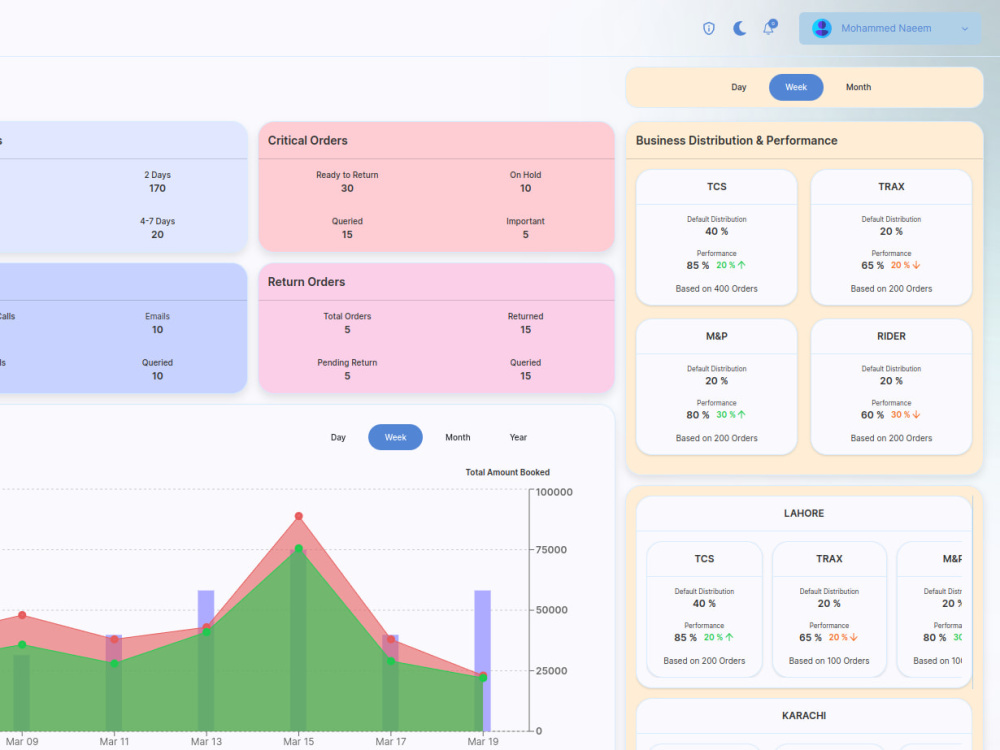Switch chart range to Month
The width and height of the screenshot is (1000, 750).
click(x=458, y=438)
